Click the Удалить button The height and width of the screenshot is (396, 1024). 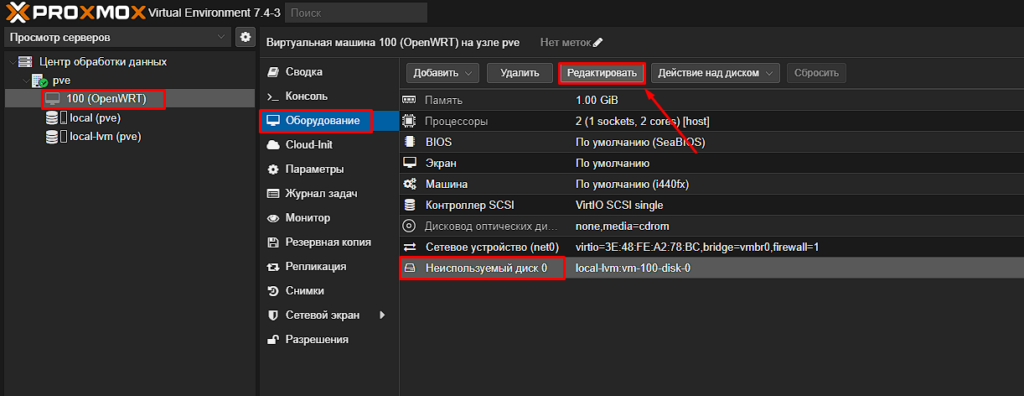(520, 73)
